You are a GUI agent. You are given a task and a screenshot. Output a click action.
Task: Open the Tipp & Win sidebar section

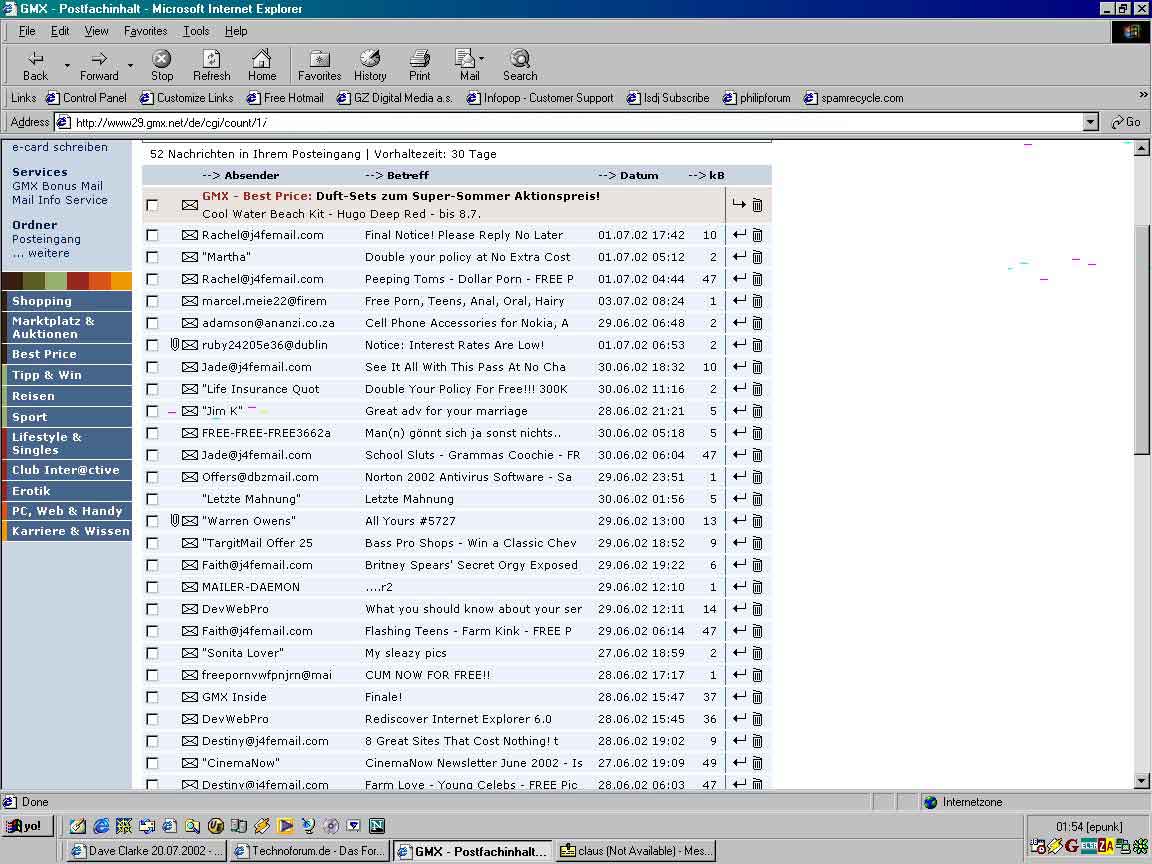coord(68,375)
